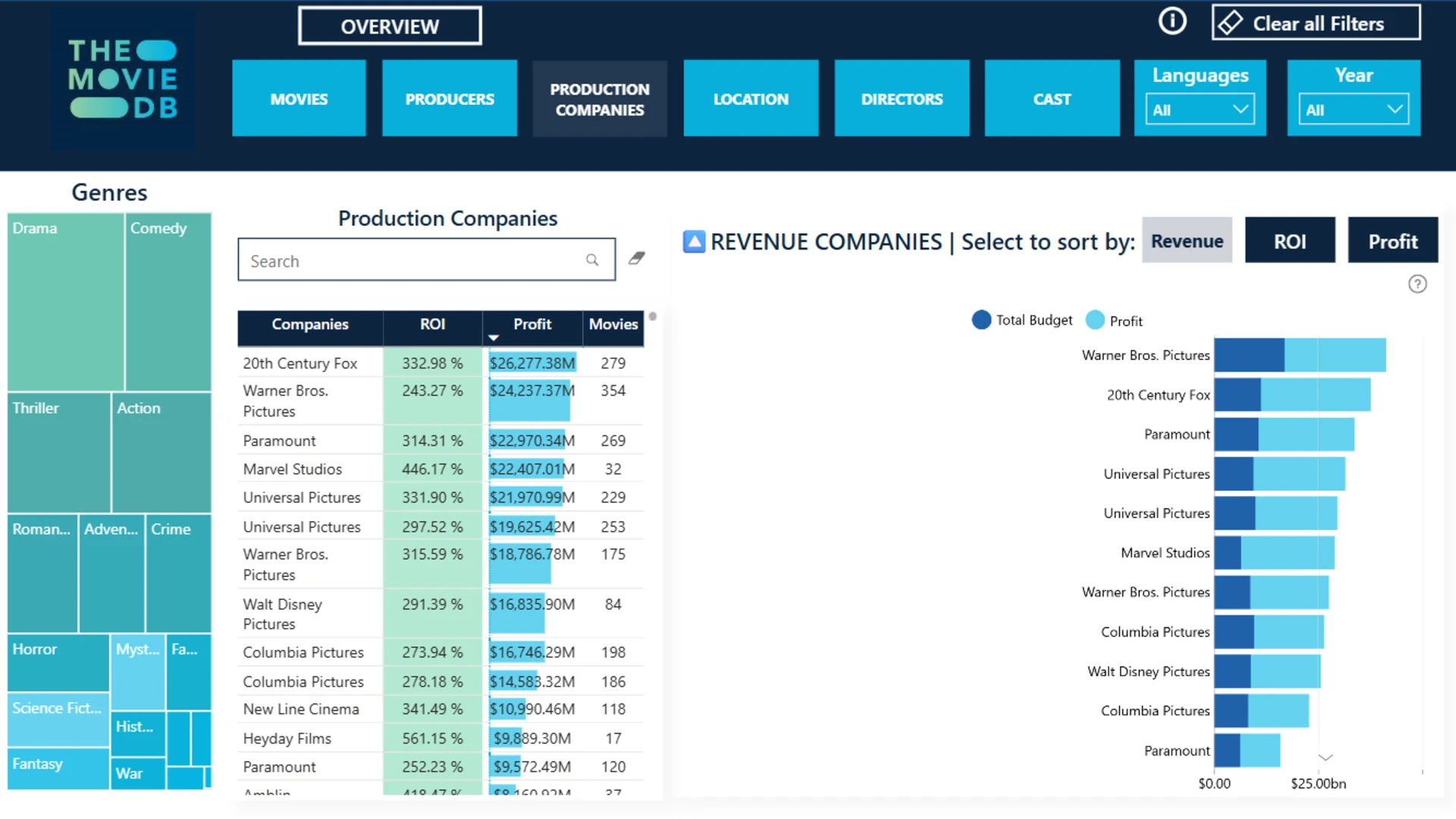Click the Production Companies search field
The image size is (1456, 819).
coord(426,260)
